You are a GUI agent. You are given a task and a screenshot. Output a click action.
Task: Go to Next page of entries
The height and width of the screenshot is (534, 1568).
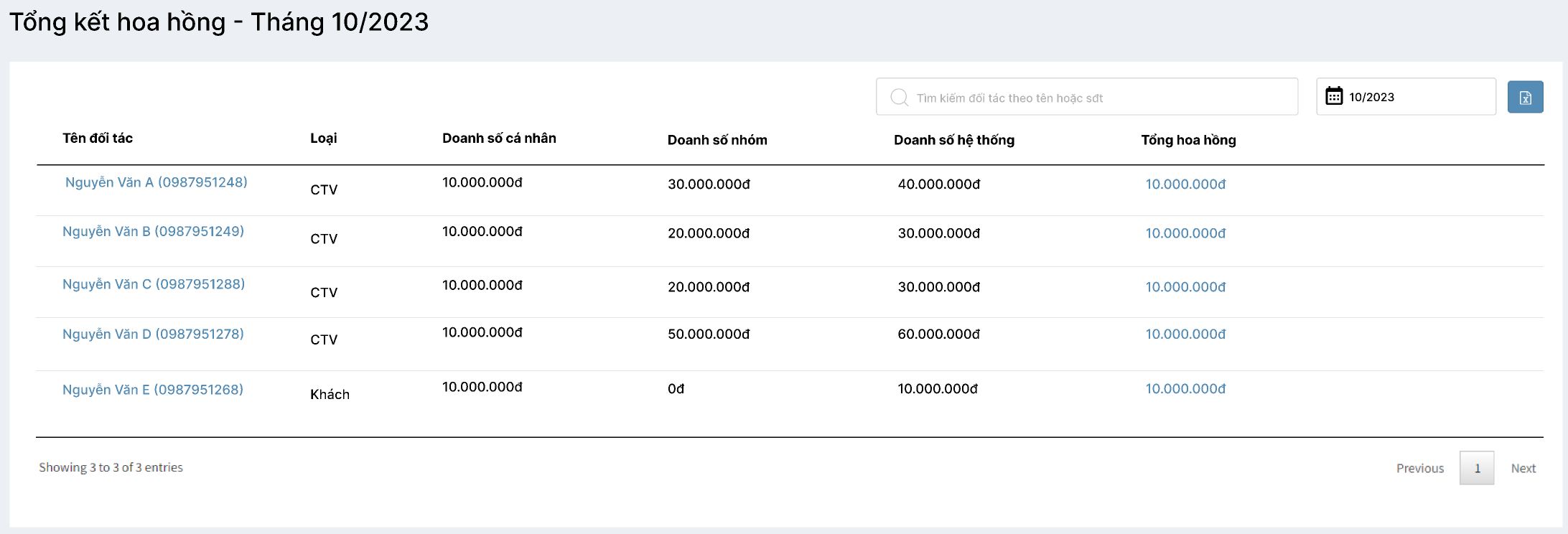tap(1523, 468)
